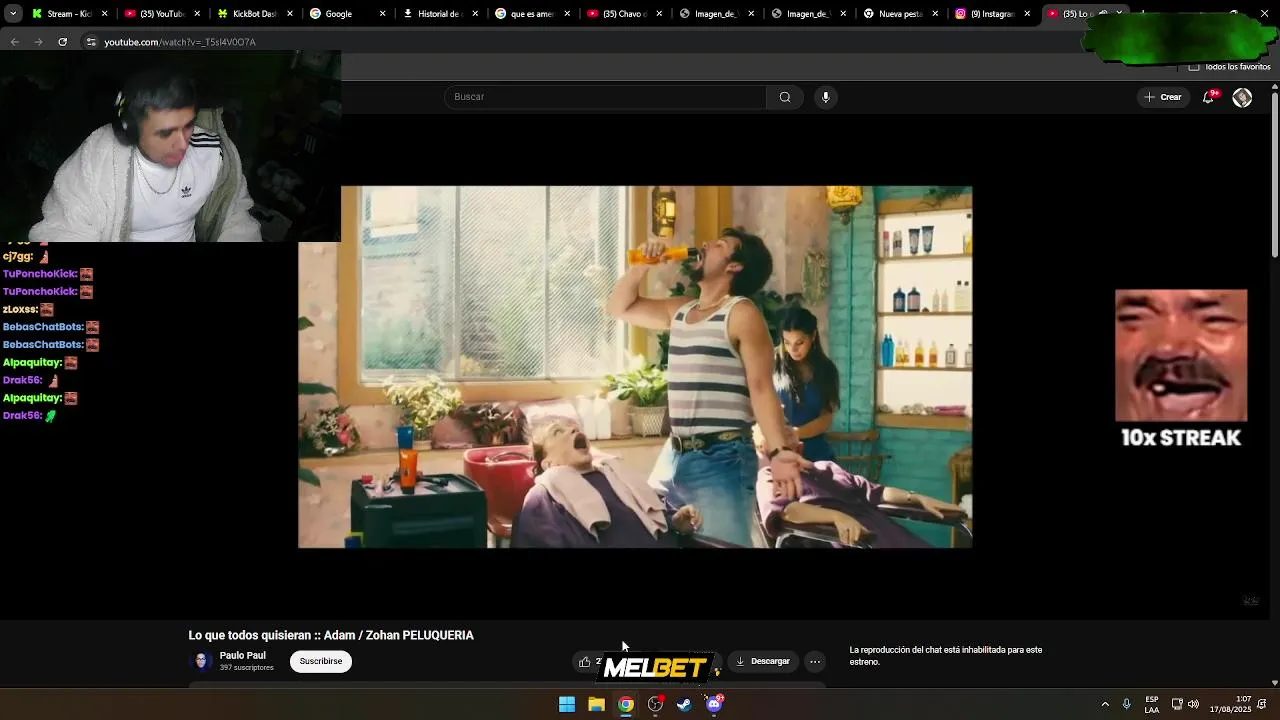Click the Paulo Paul channel avatar

tap(201, 661)
